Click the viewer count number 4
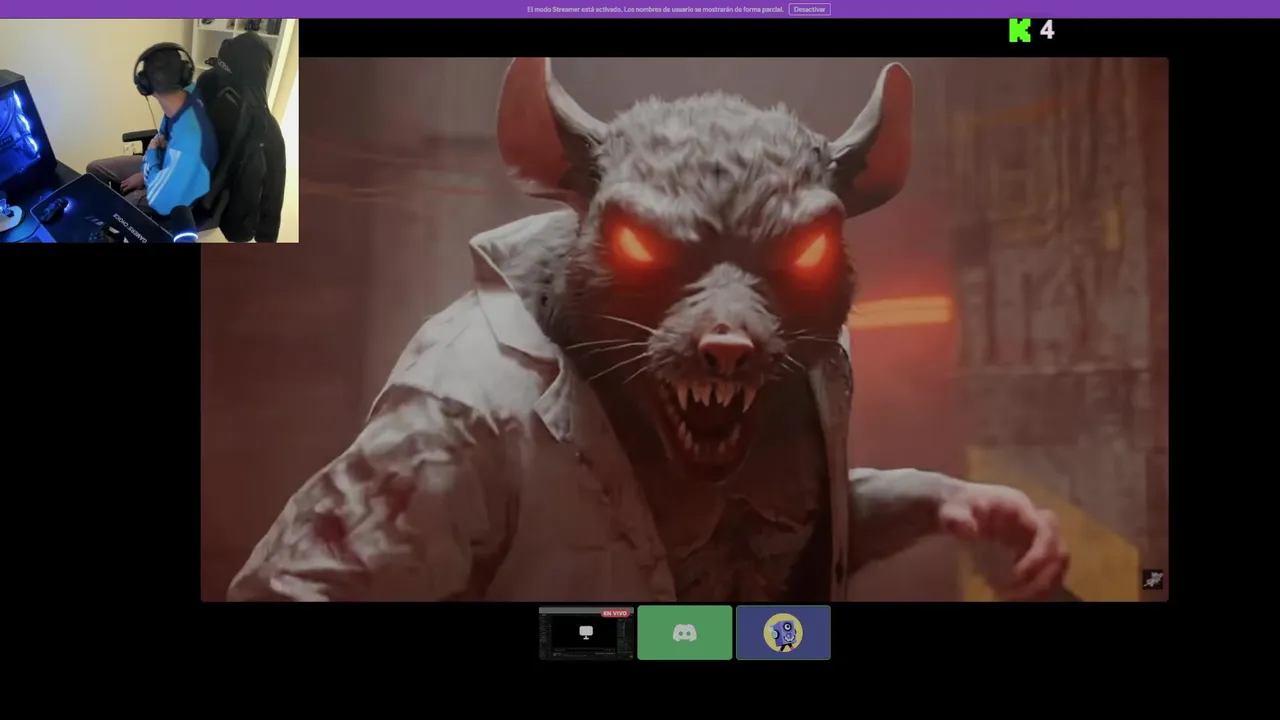Screen dimensions: 1280x720 coord(1047,30)
